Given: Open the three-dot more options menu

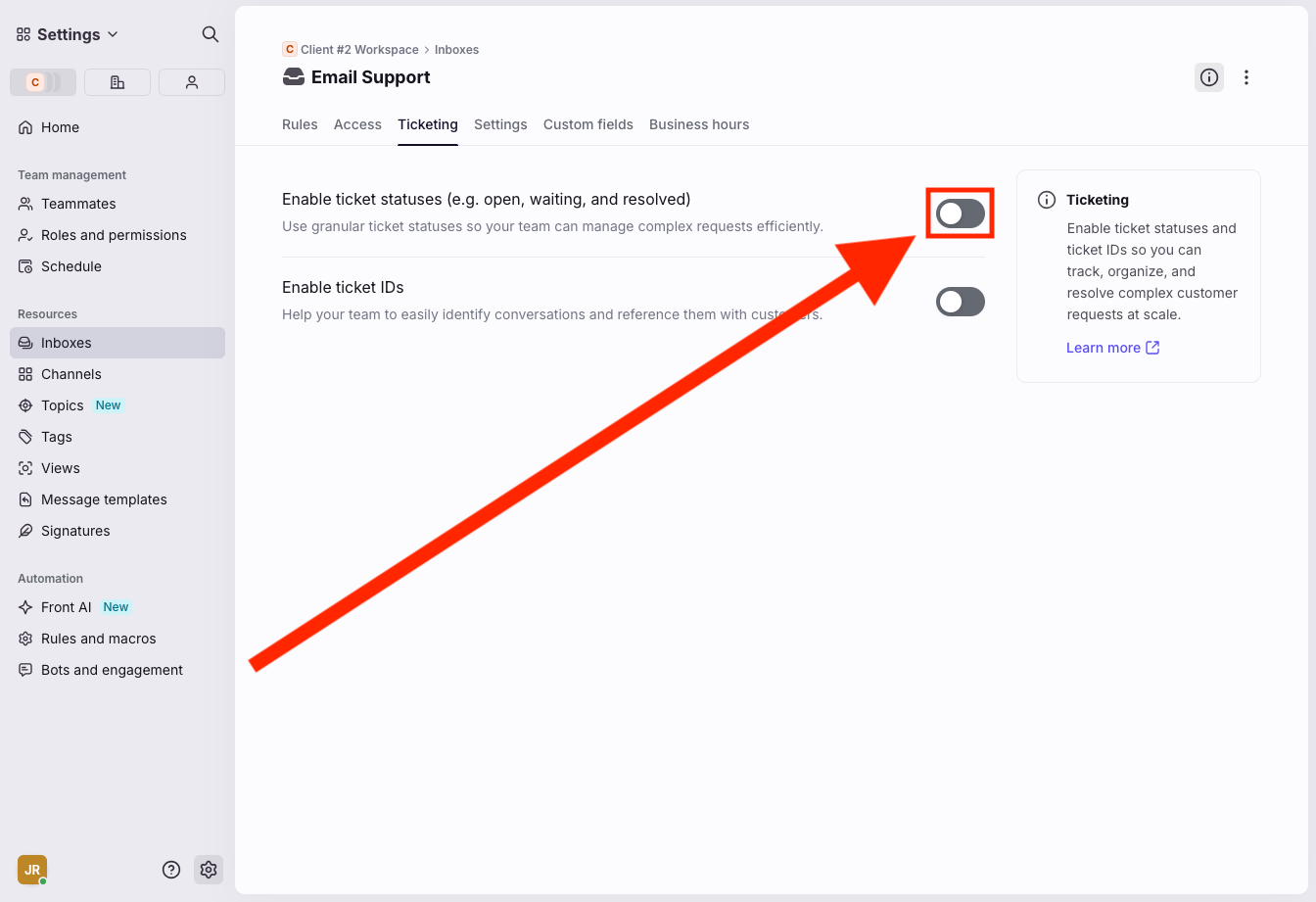Looking at the screenshot, I should point(1245,77).
